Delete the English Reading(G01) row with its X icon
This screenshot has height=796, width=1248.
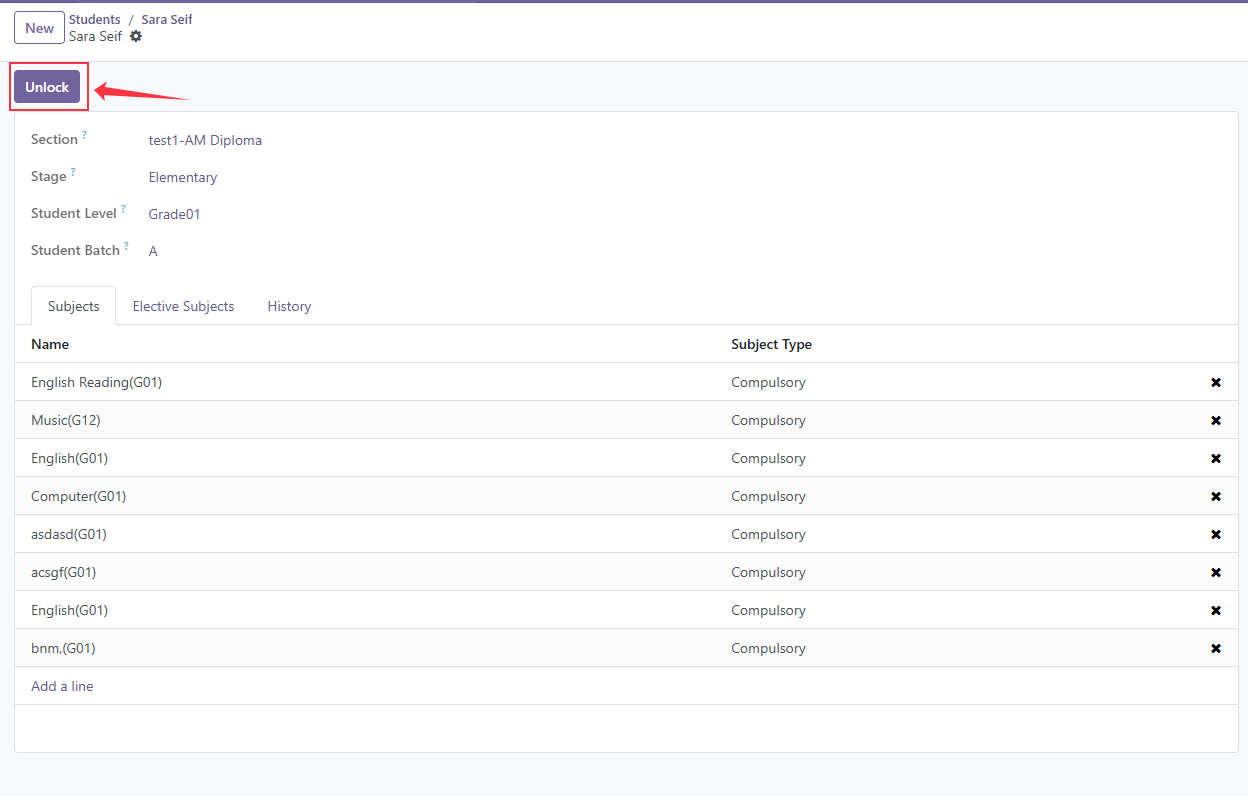coord(1216,383)
